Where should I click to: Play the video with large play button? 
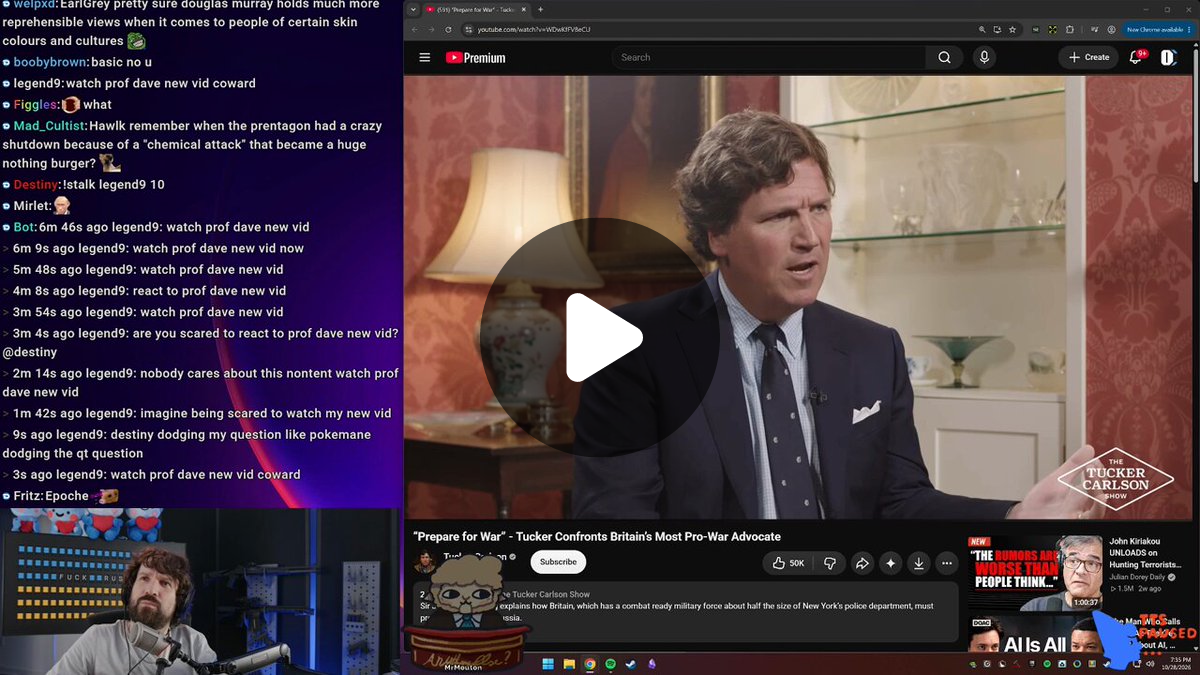pyautogui.click(x=602, y=338)
